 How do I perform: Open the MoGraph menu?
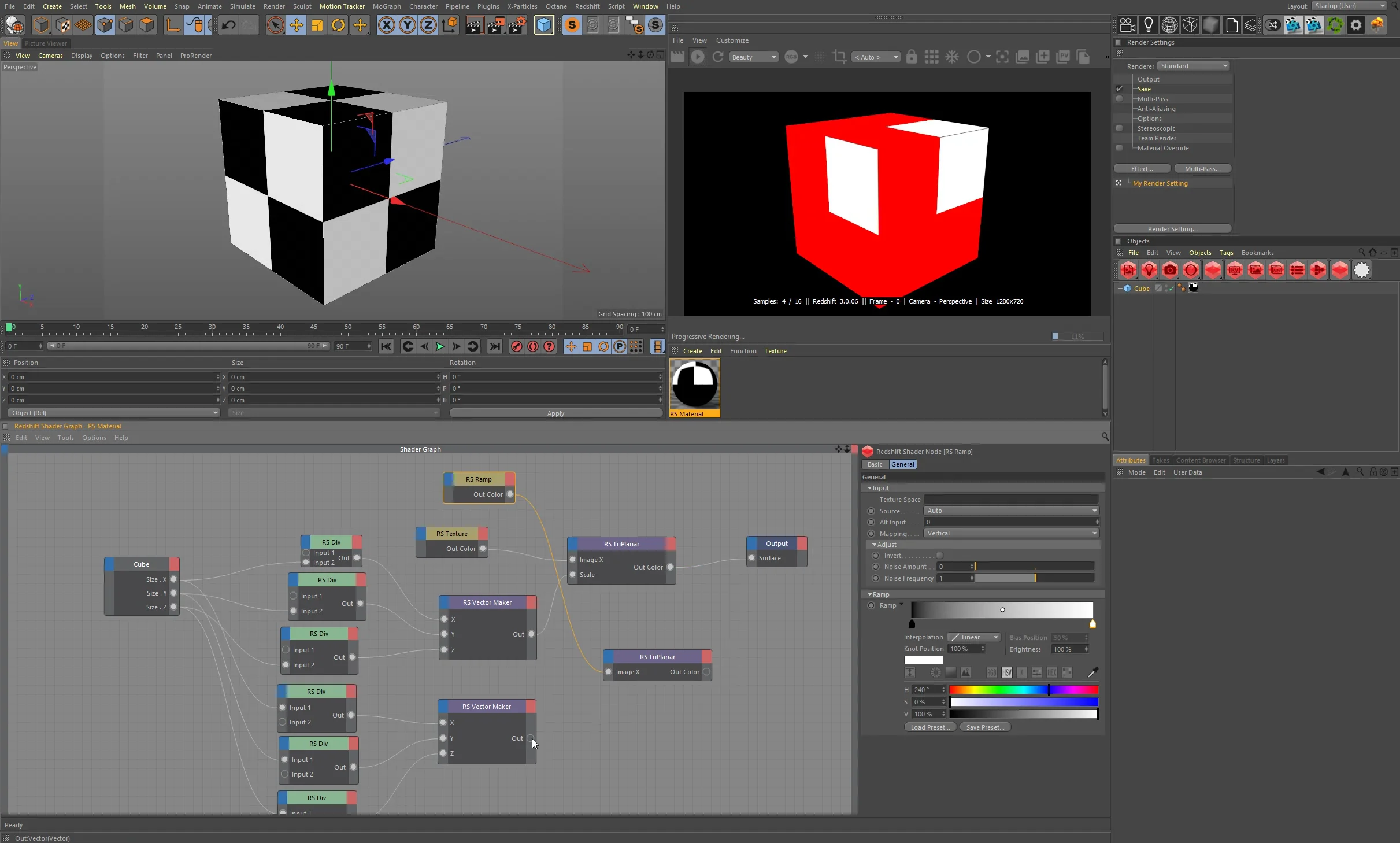386,6
